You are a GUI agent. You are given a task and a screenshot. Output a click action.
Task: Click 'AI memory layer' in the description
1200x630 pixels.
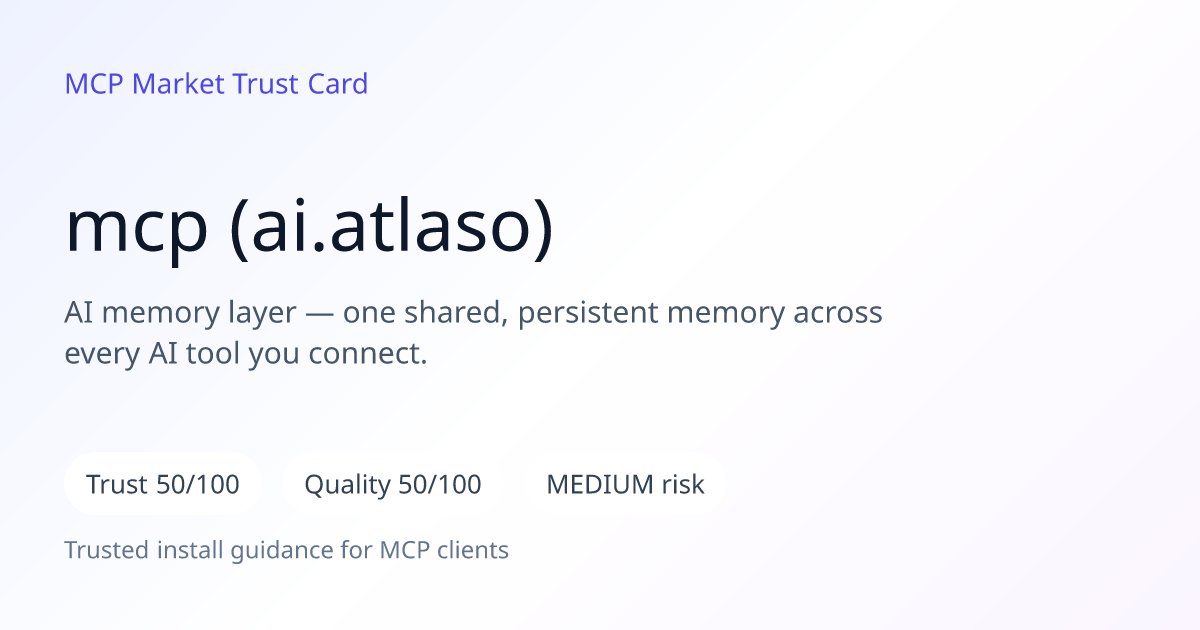(181, 314)
